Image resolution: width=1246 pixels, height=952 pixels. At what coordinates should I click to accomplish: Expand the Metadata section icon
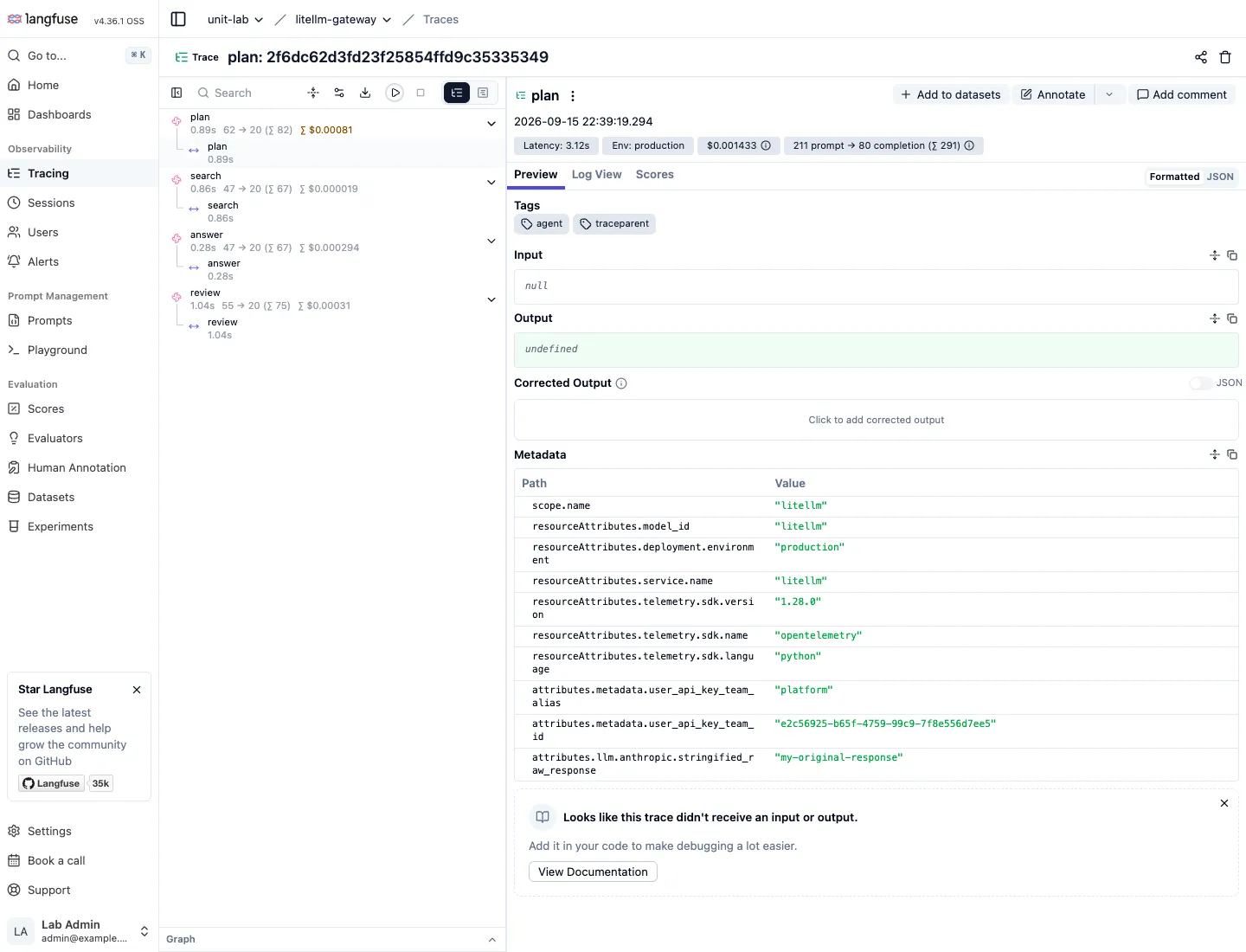click(x=1215, y=454)
